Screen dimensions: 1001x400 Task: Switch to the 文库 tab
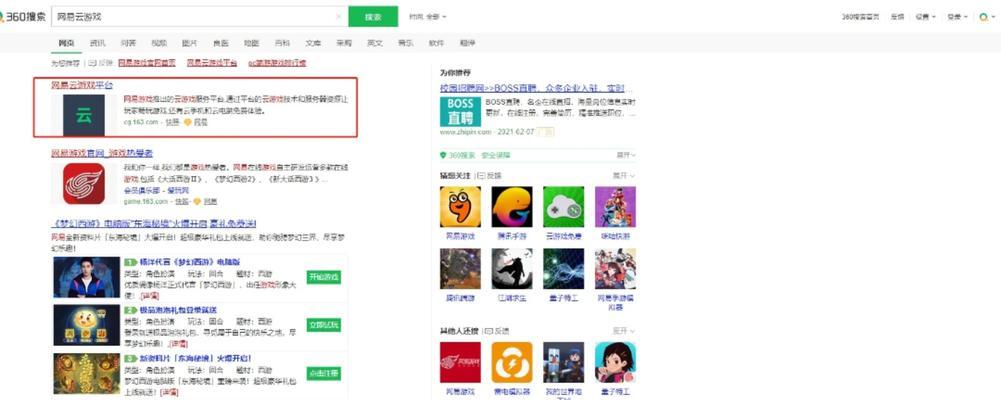313,43
